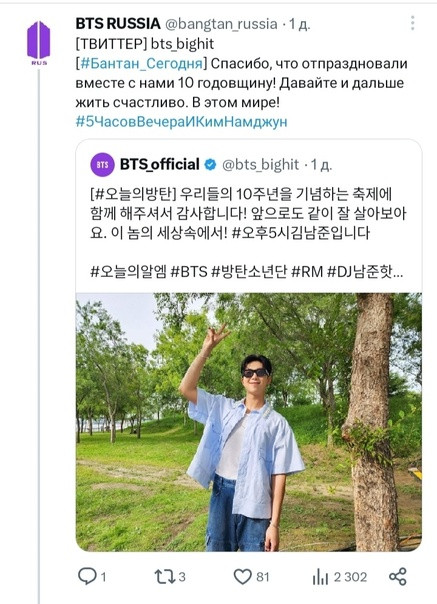Open the share icon

pyautogui.click(x=398, y=577)
